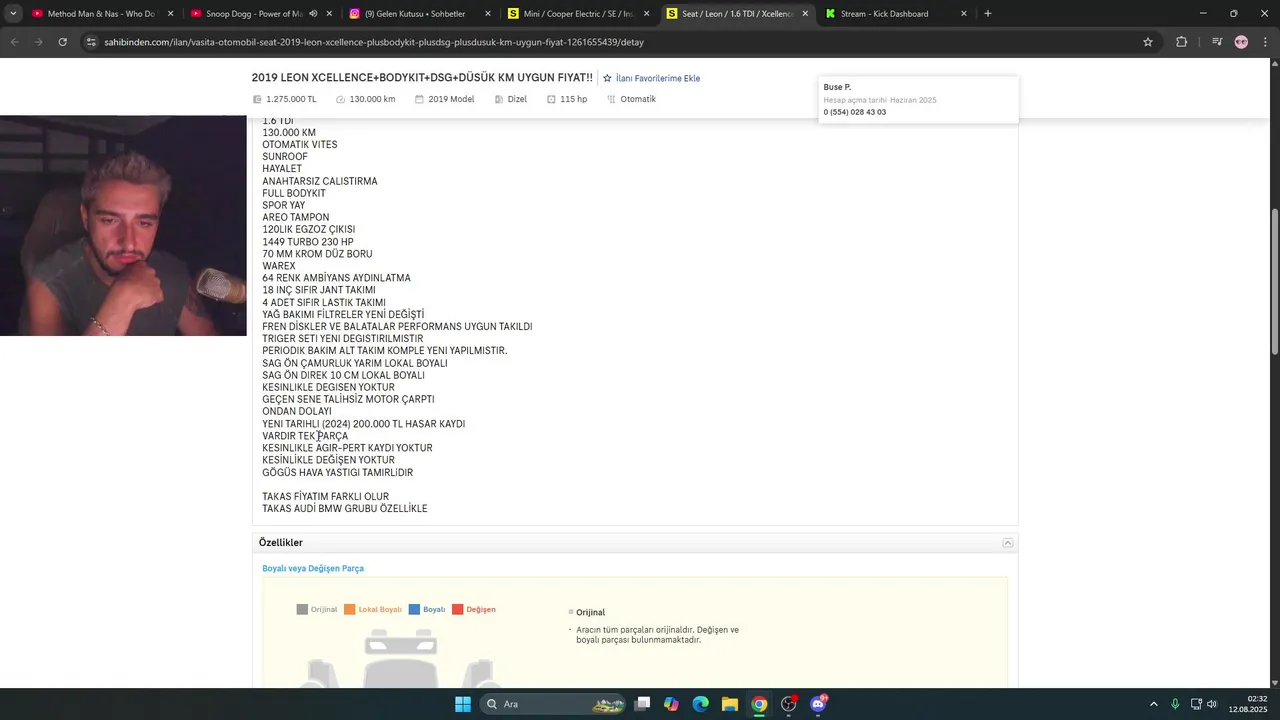Open the Boyalı veya Değişen Parça link
Image resolution: width=1280 pixels, height=720 pixels.
(313, 568)
